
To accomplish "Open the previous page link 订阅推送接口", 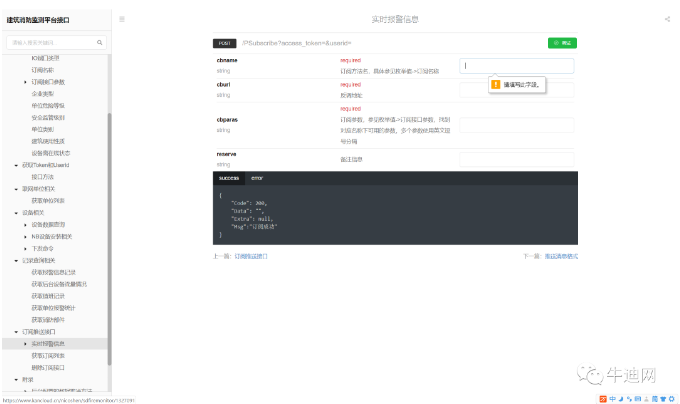I will click(251, 256).
